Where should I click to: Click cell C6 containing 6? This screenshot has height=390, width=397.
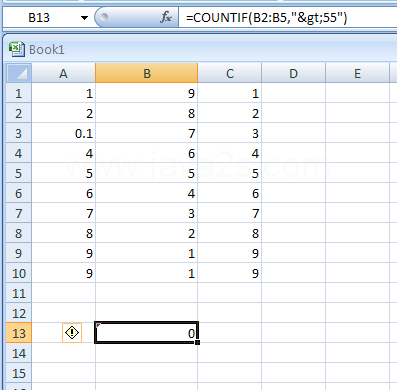(x=230, y=193)
